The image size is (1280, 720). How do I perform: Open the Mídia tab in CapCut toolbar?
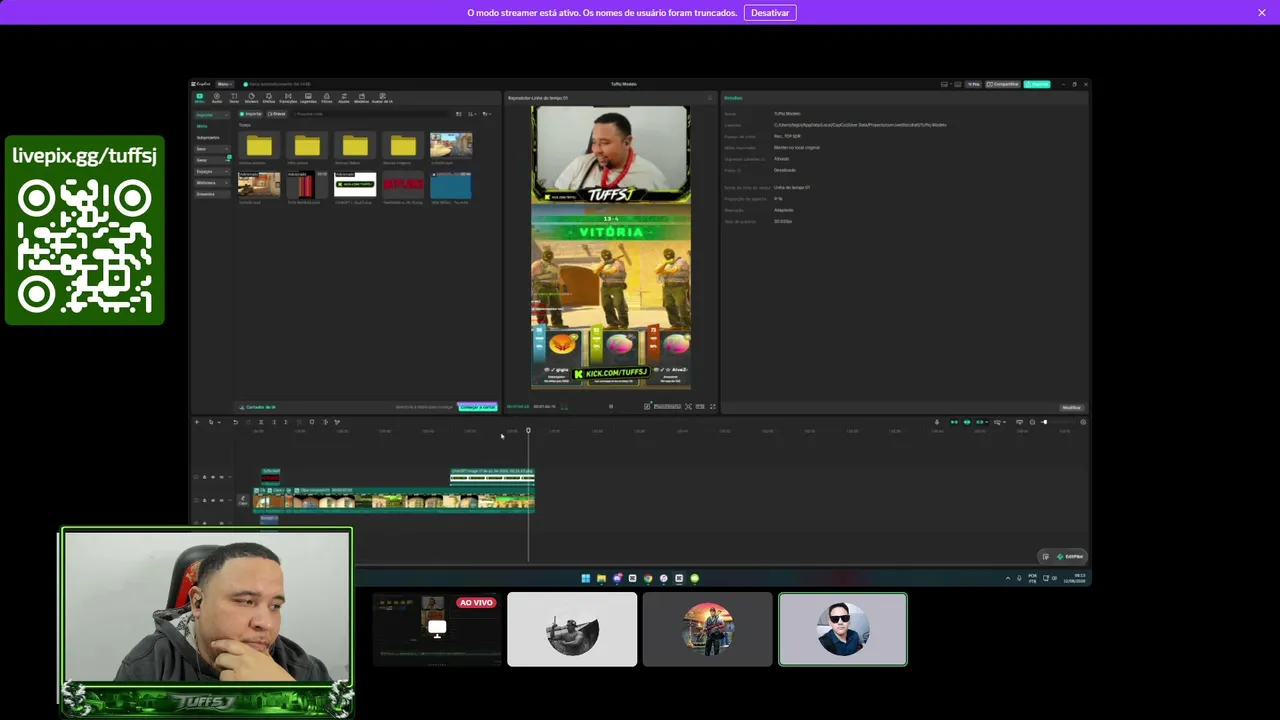[199, 98]
